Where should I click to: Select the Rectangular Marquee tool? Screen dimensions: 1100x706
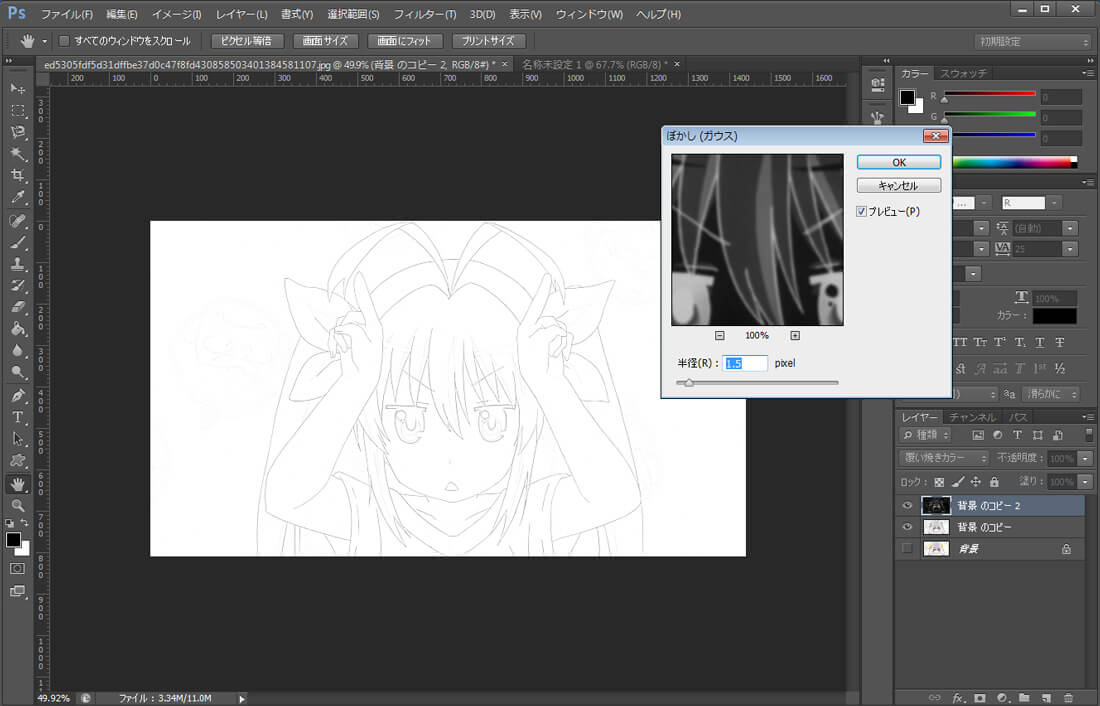(x=18, y=110)
